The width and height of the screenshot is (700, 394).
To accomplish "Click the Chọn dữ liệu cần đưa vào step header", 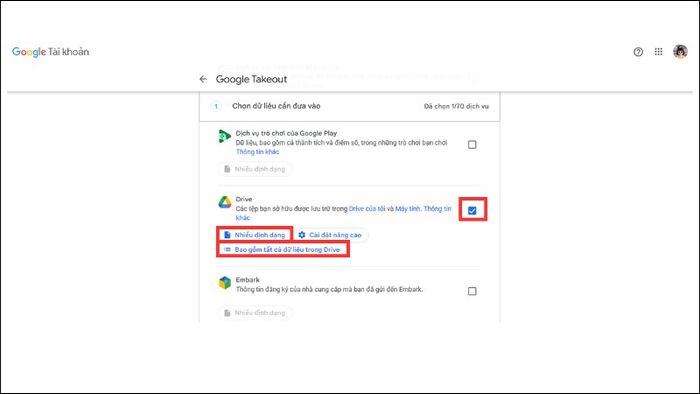I will (276, 106).
